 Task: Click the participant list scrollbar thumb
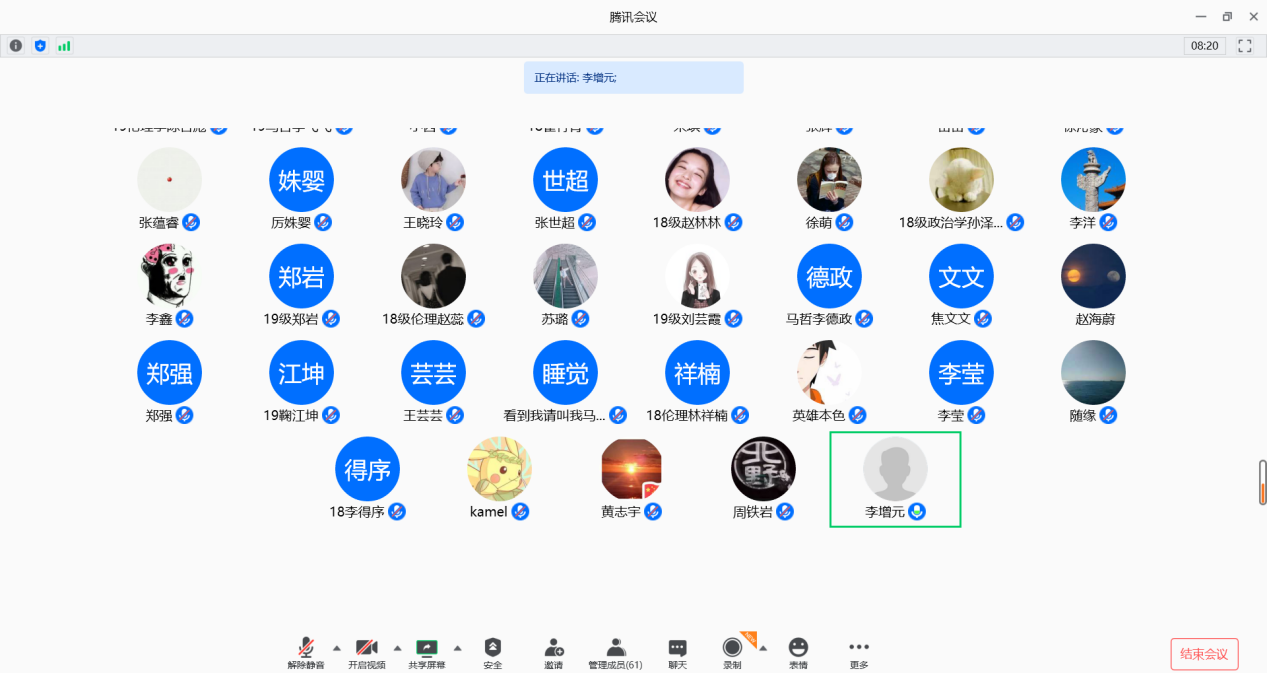[x=1262, y=482]
